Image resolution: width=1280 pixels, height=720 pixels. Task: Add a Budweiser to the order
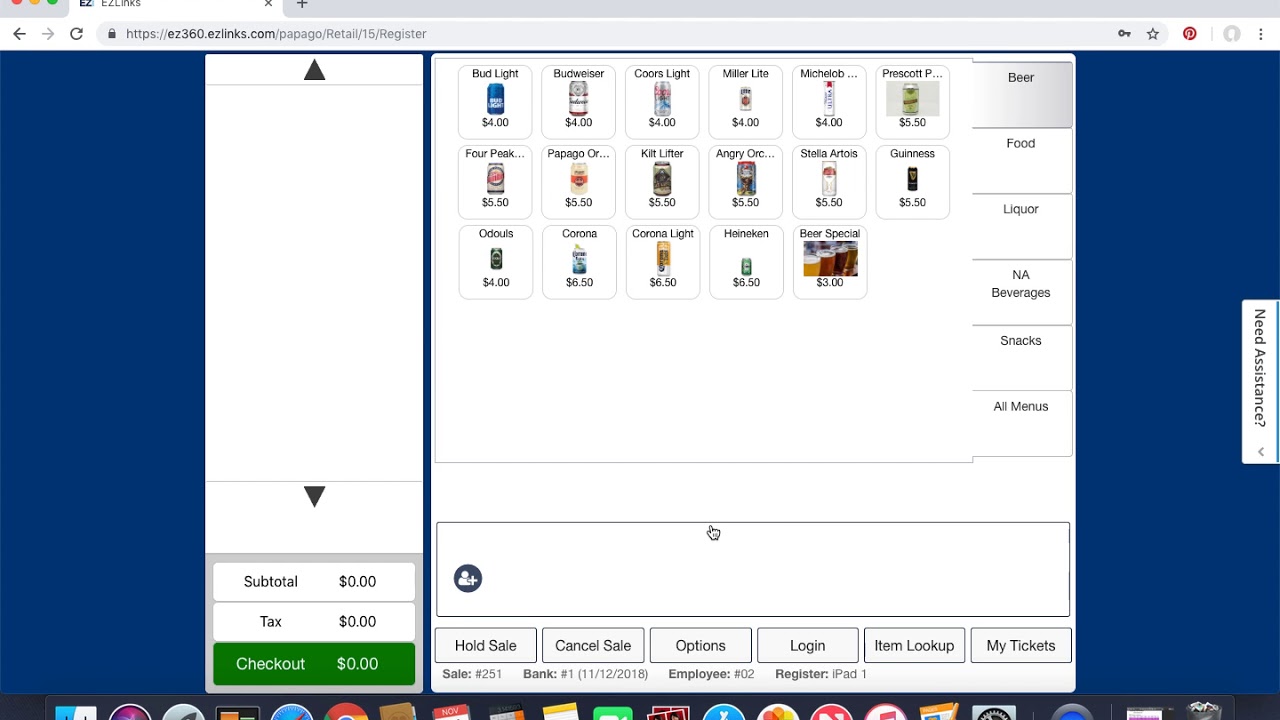pyautogui.click(x=579, y=101)
